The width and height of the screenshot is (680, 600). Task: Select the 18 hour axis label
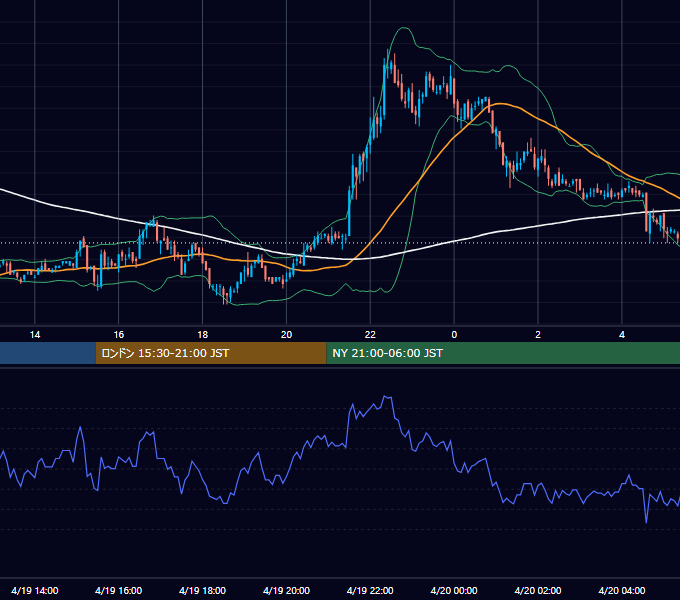(203, 335)
